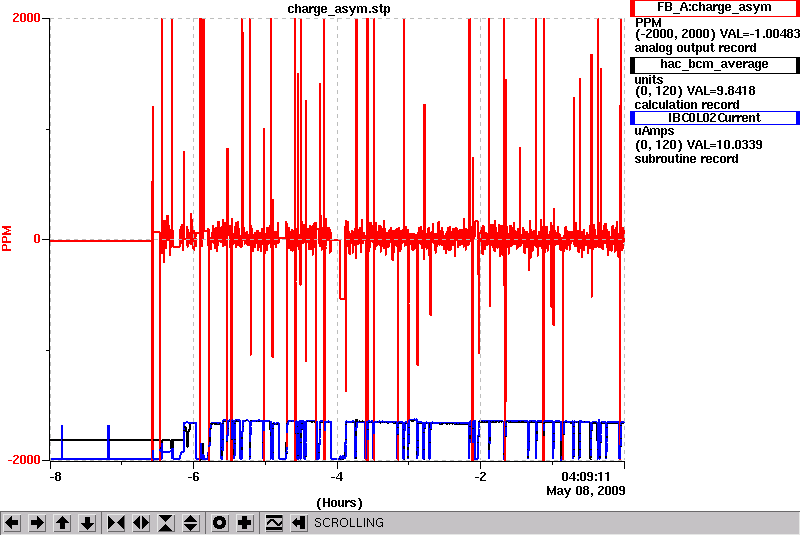Click the analog output record text
Screen dimensions: 800x535
click(x=695, y=48)
